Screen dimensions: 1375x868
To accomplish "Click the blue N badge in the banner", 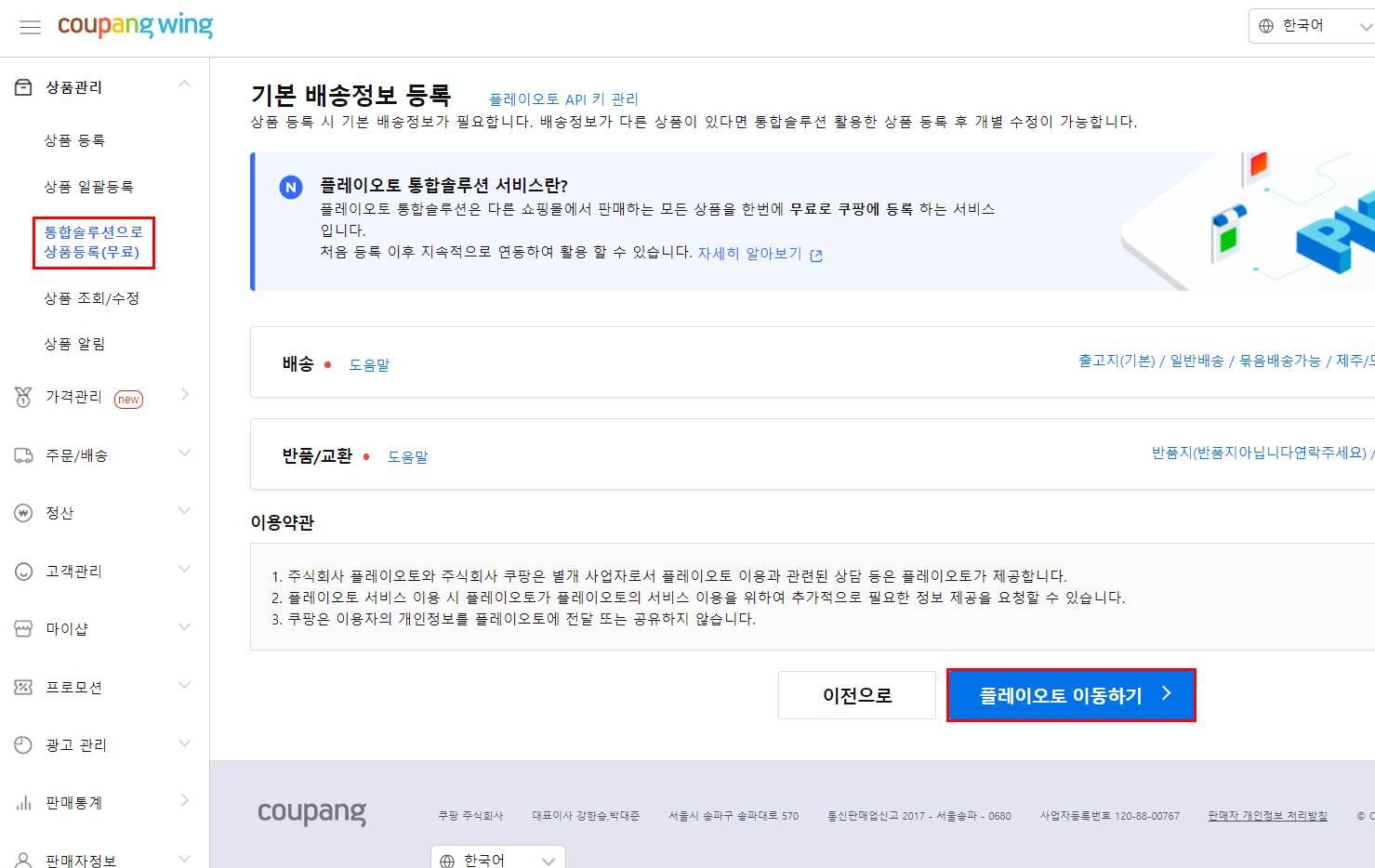I will pyautogui.click(x=291, y=187).
